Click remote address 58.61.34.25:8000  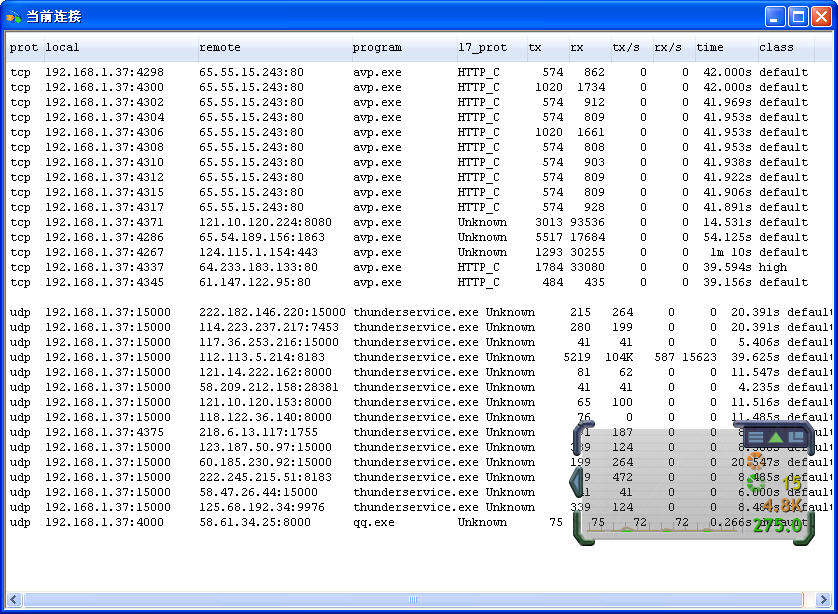point(255,521)
